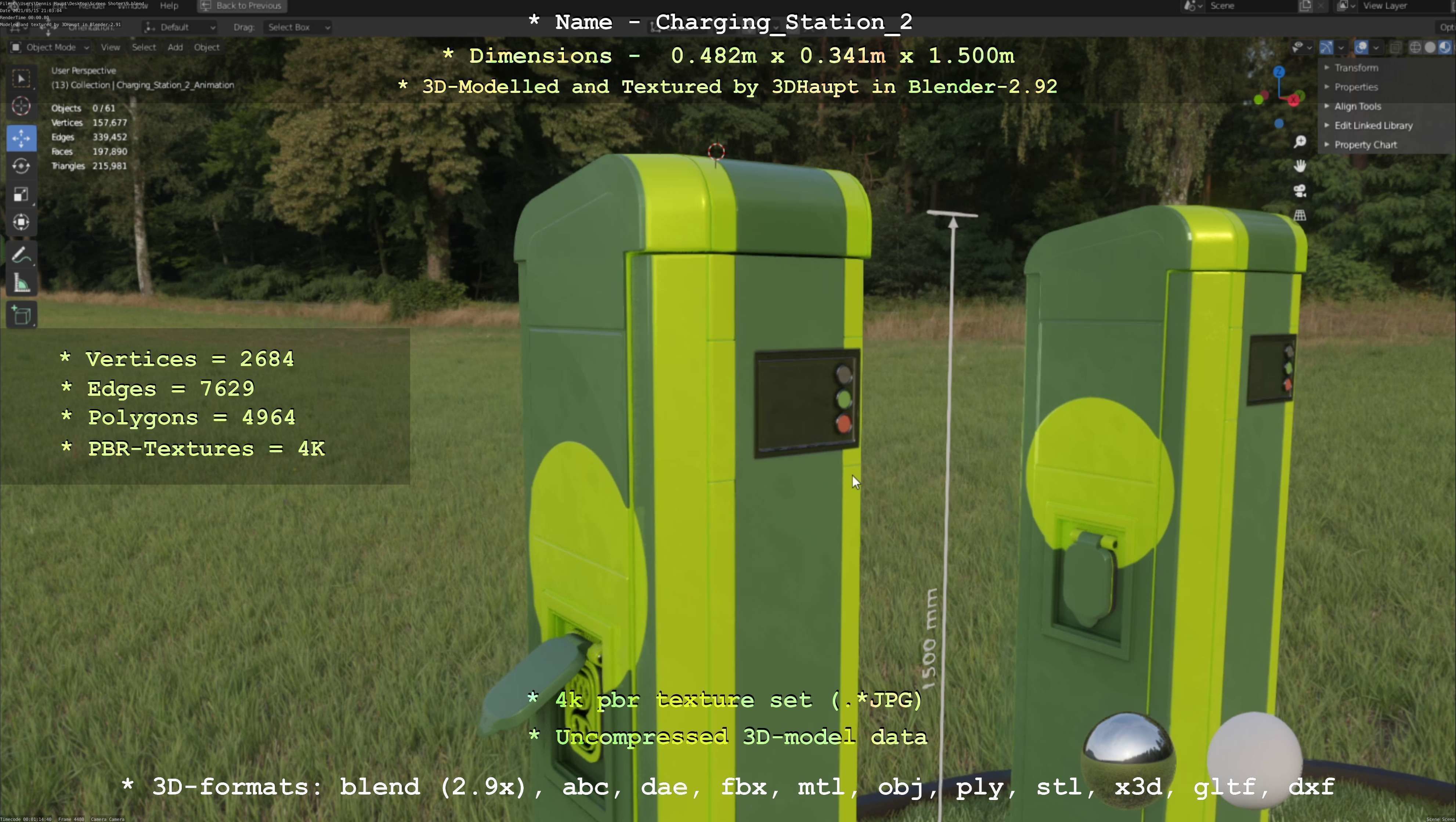The image size is (1456, 822).
Task: Click the Edges 339,452 statistic
Action: 89,137
